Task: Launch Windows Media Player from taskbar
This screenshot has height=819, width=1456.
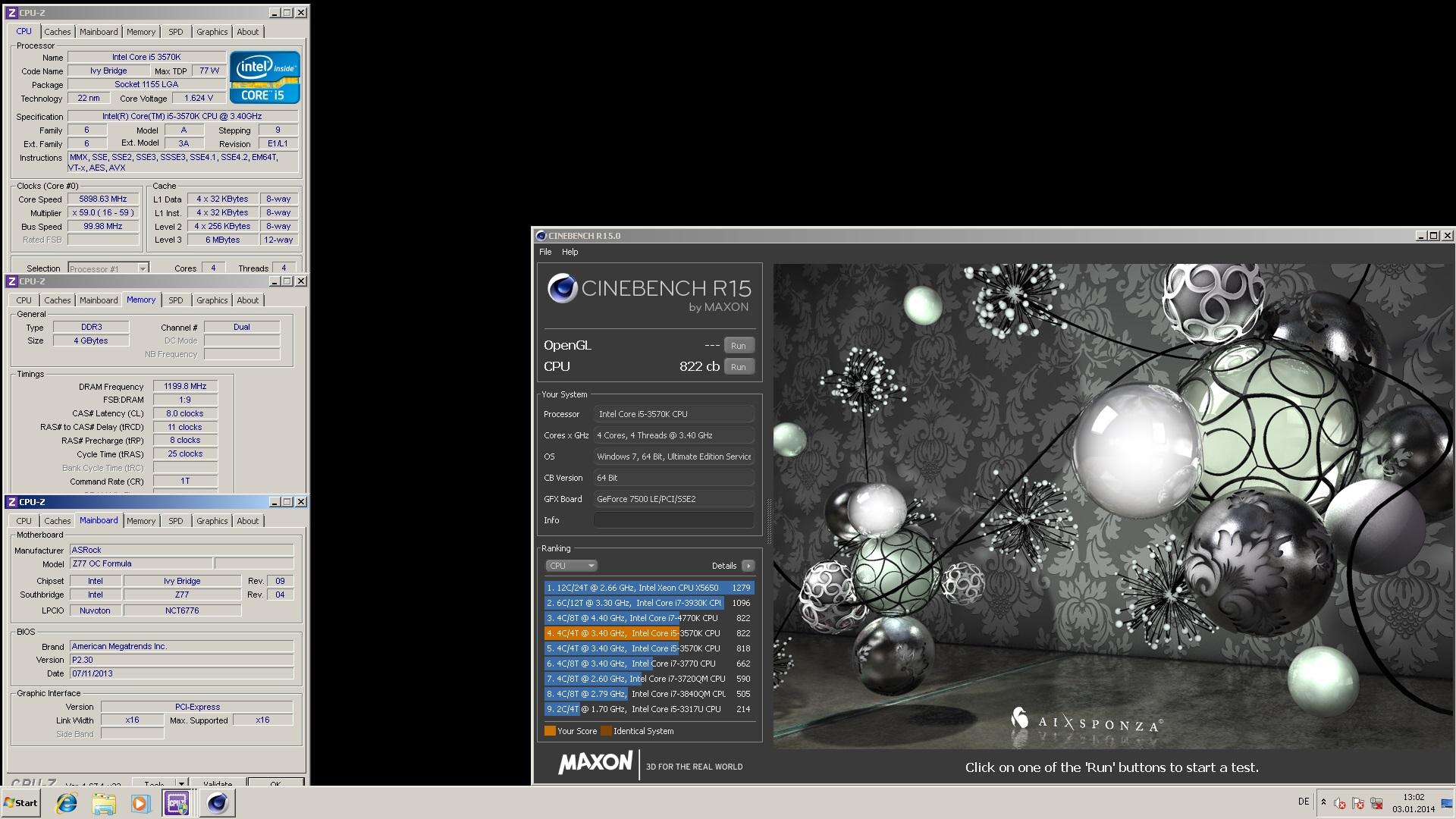Action: [140, 803]
